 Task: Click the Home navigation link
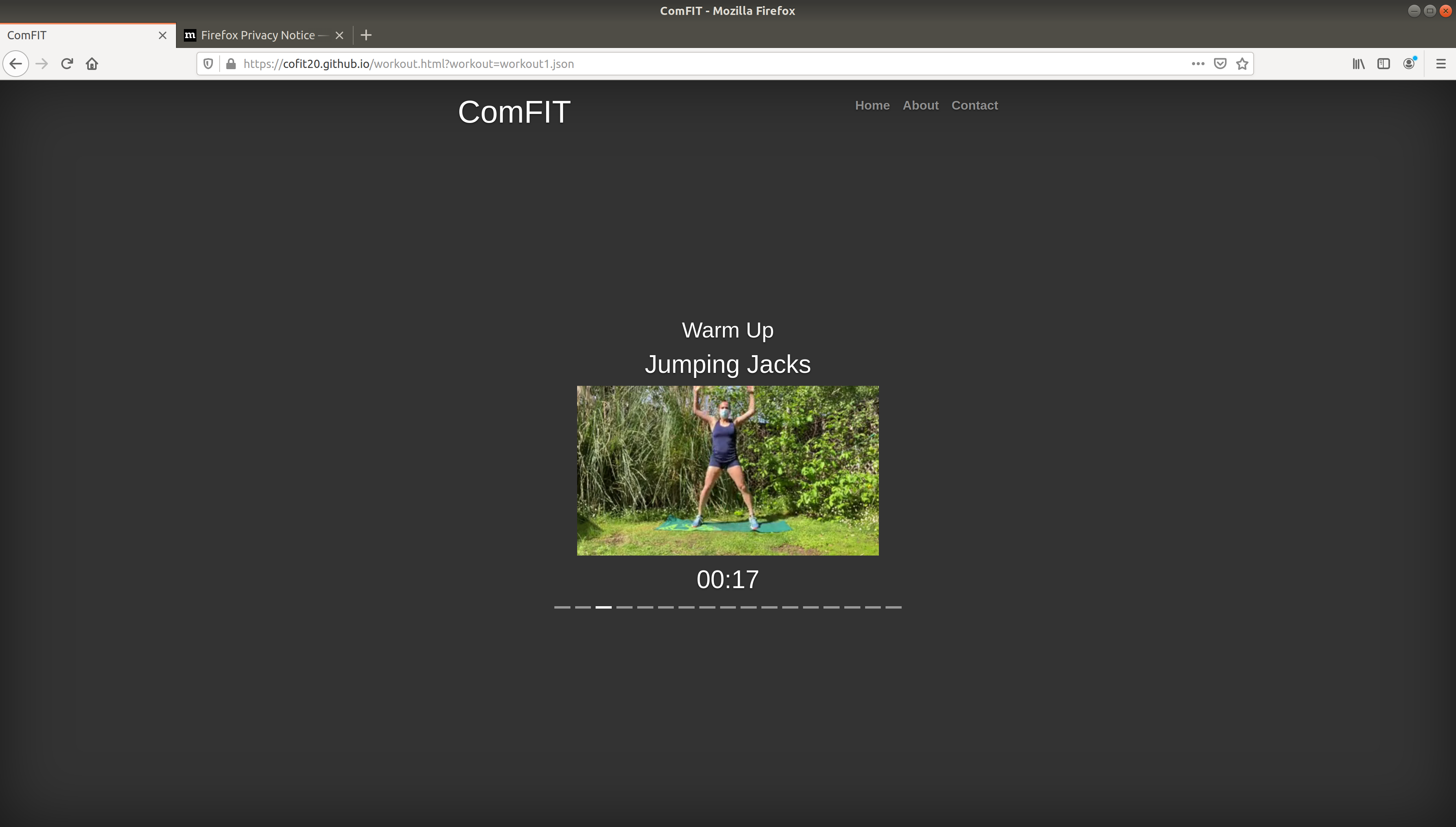(872, 105)
